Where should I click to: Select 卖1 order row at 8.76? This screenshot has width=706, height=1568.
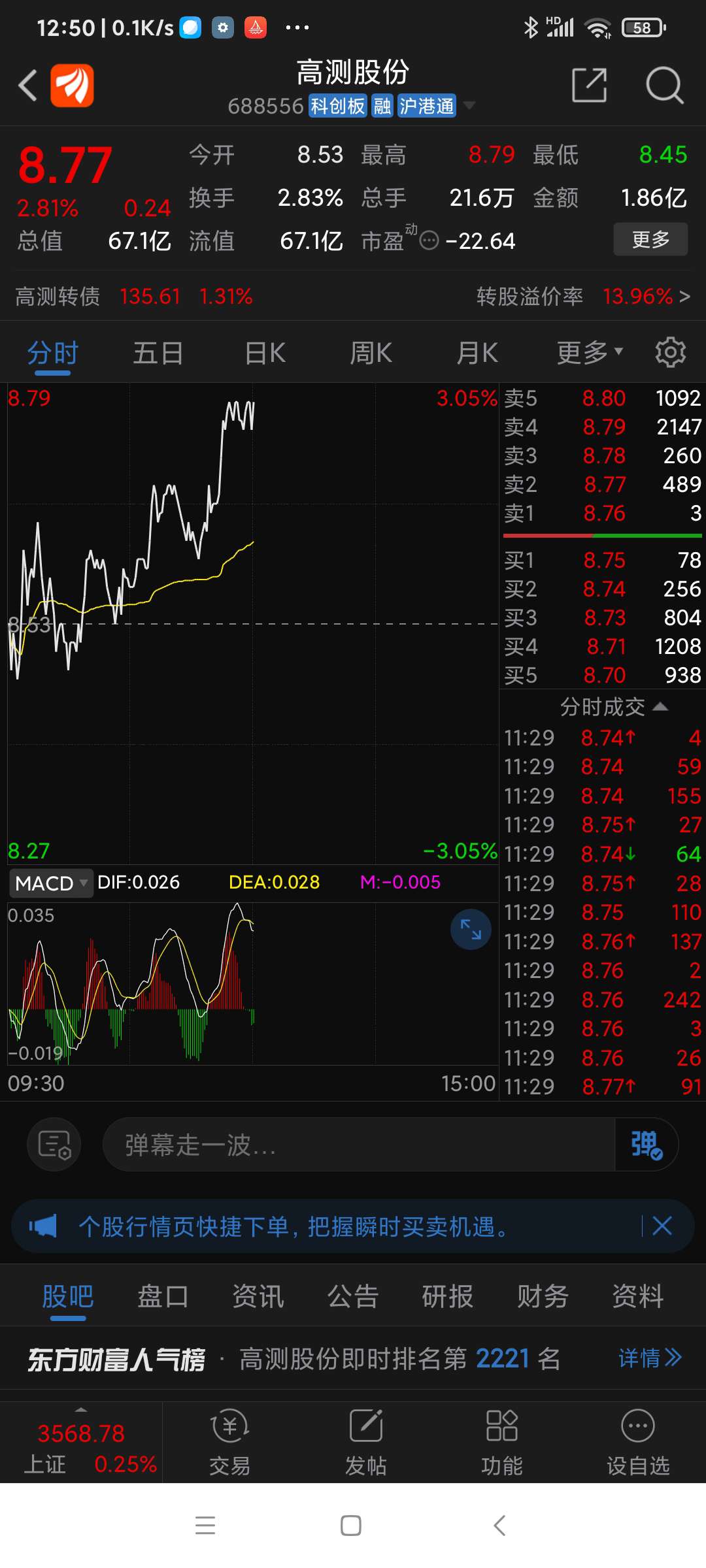(603, 513)
